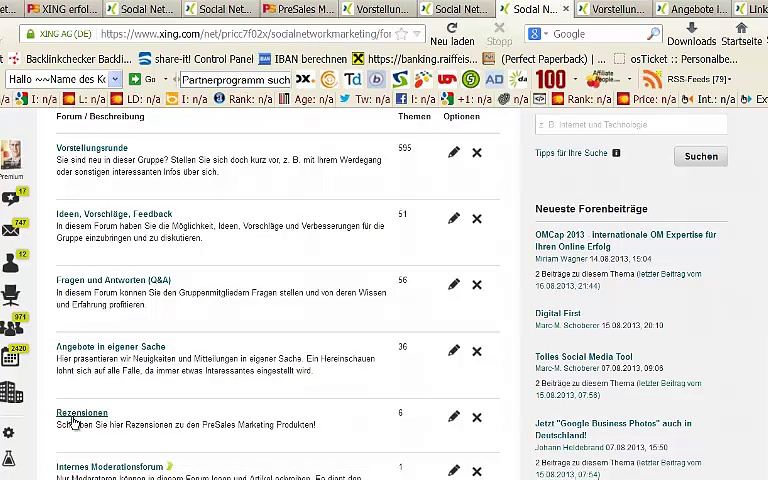Image resolution: width=768 pixels, height=480 pixels.
Task: Open the Google search engine dropdown
Action: tap(538, 34)
